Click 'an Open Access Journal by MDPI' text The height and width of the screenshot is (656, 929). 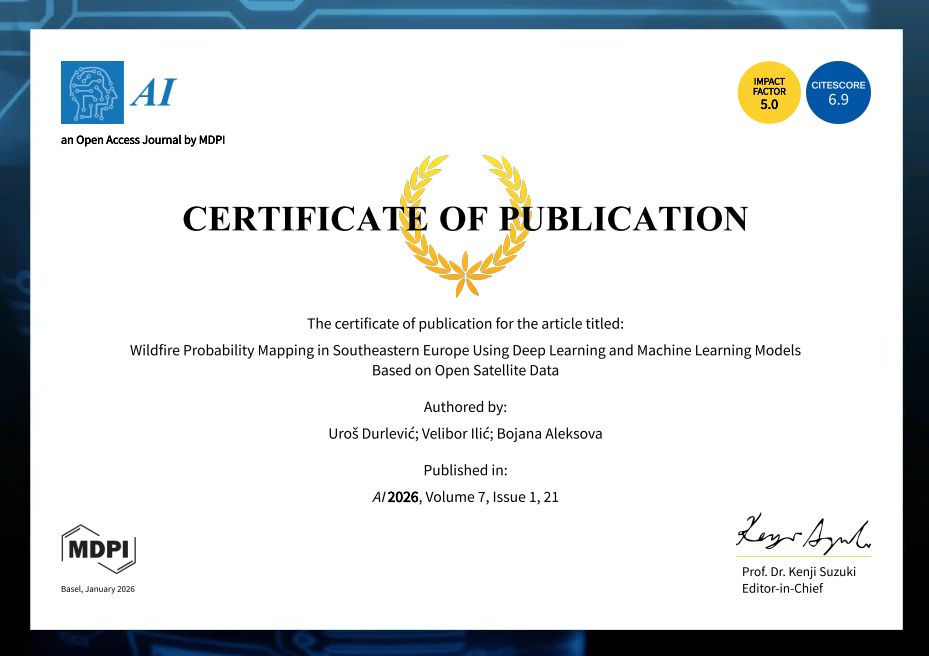[x=143, y=140]
